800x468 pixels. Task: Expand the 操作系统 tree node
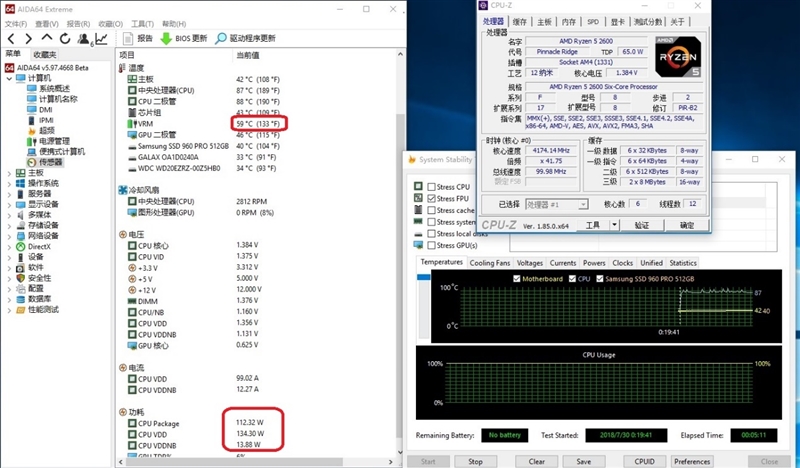click(9, 184)
